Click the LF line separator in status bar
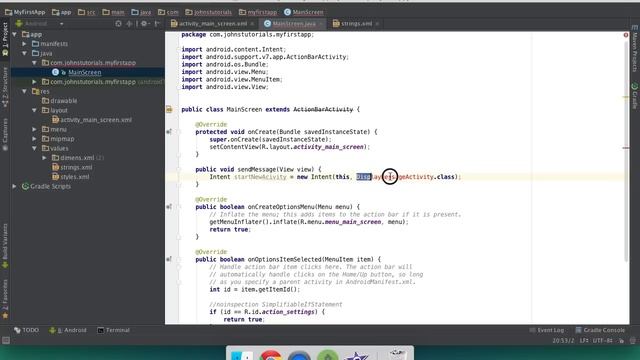The height and width of the screenshot is (360, 640). [x=584, y=340]
